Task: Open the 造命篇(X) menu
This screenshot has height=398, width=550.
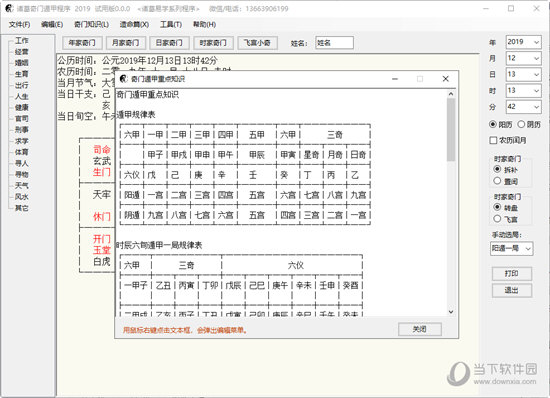Action: (134, 25)
